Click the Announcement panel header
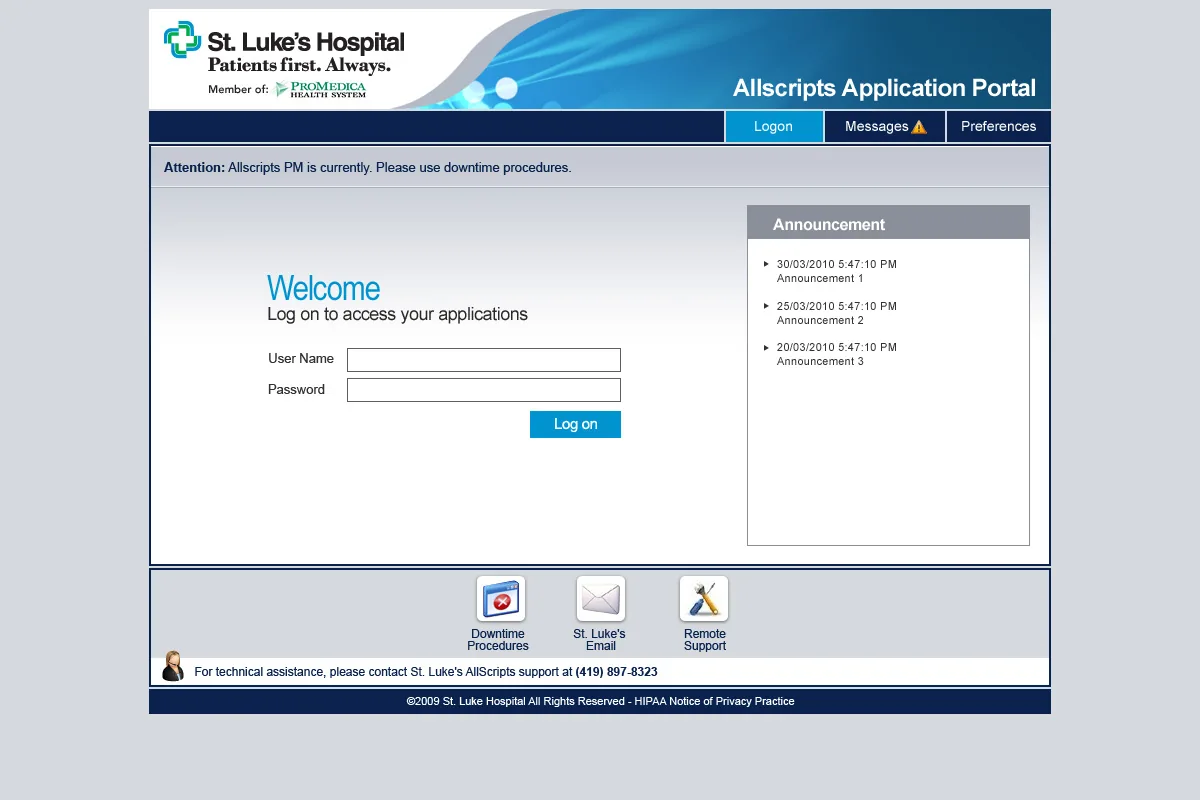 pyautogui.click(x=888, y=223)
